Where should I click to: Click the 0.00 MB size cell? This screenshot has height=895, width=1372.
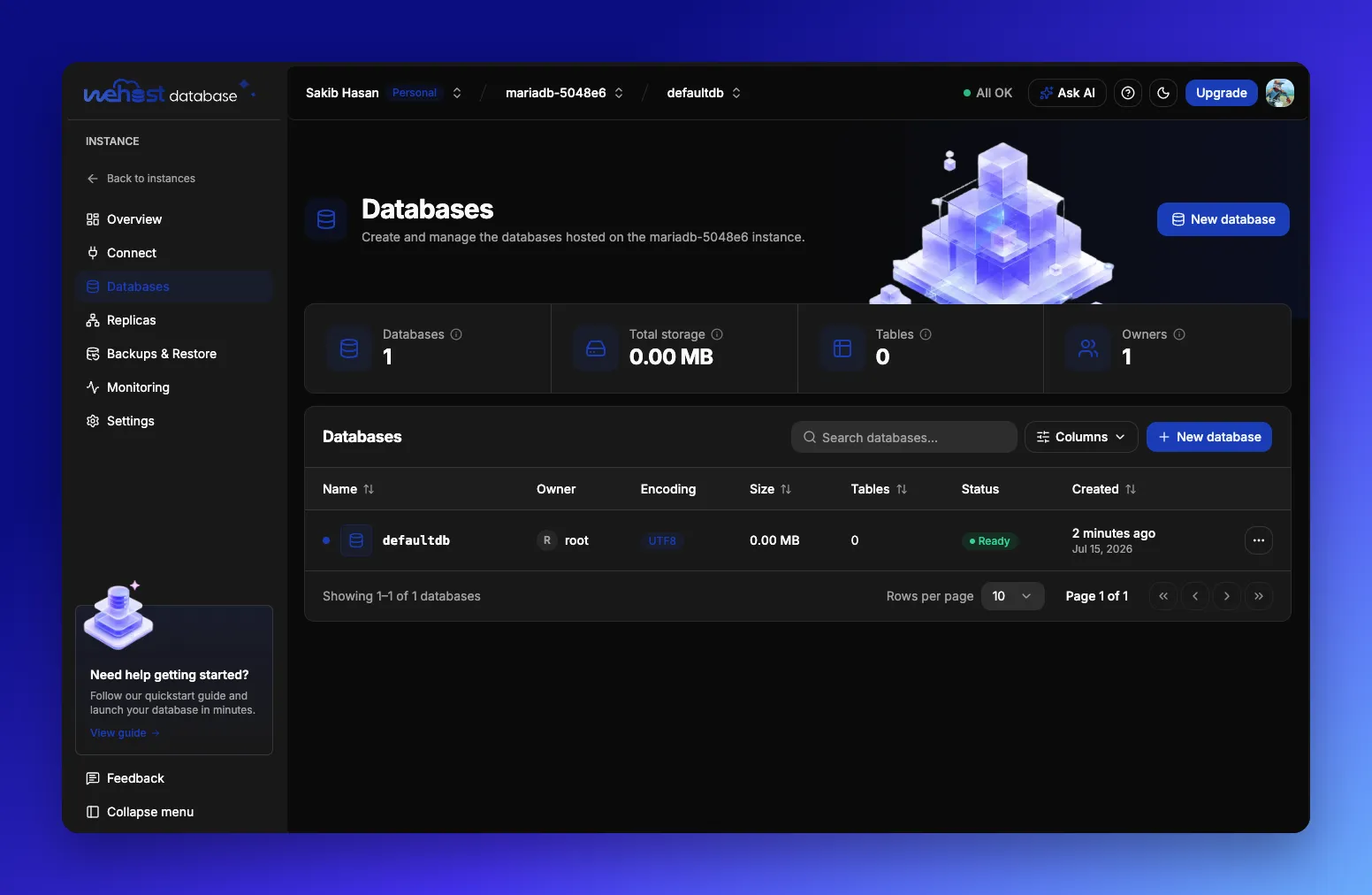[774, 540]
